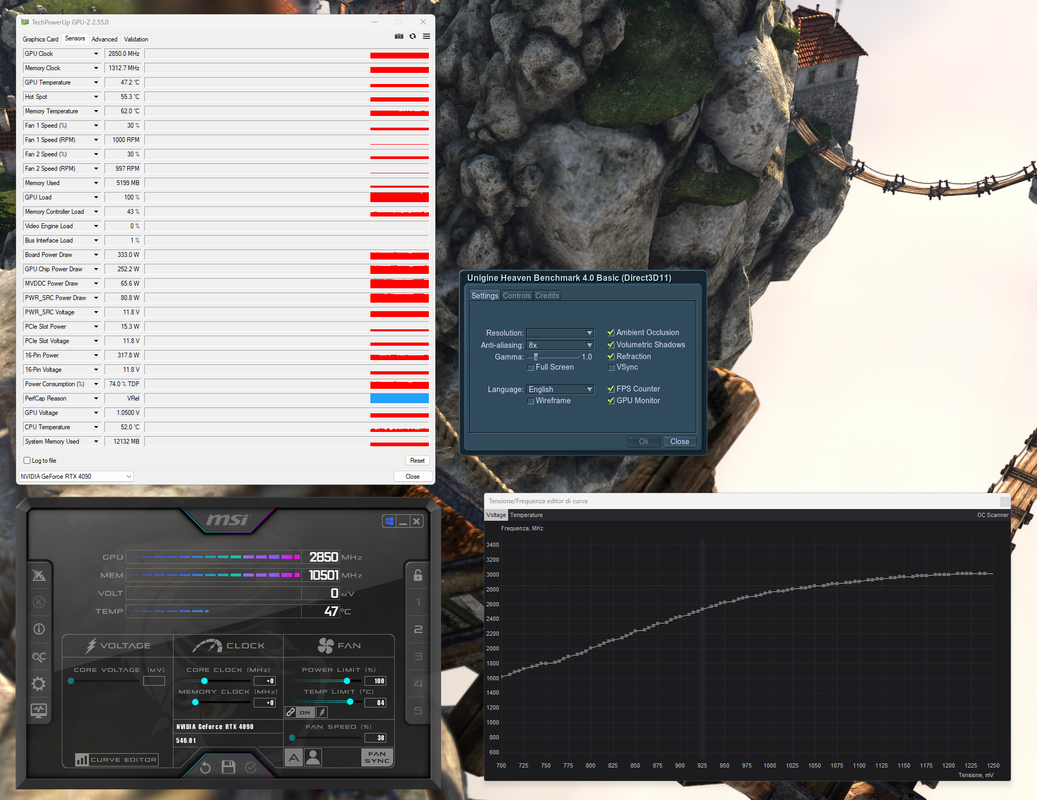Expand PerfCap Reason sensor dropdown arrow
Screen dimensions: 1037x800
point(96,398)
